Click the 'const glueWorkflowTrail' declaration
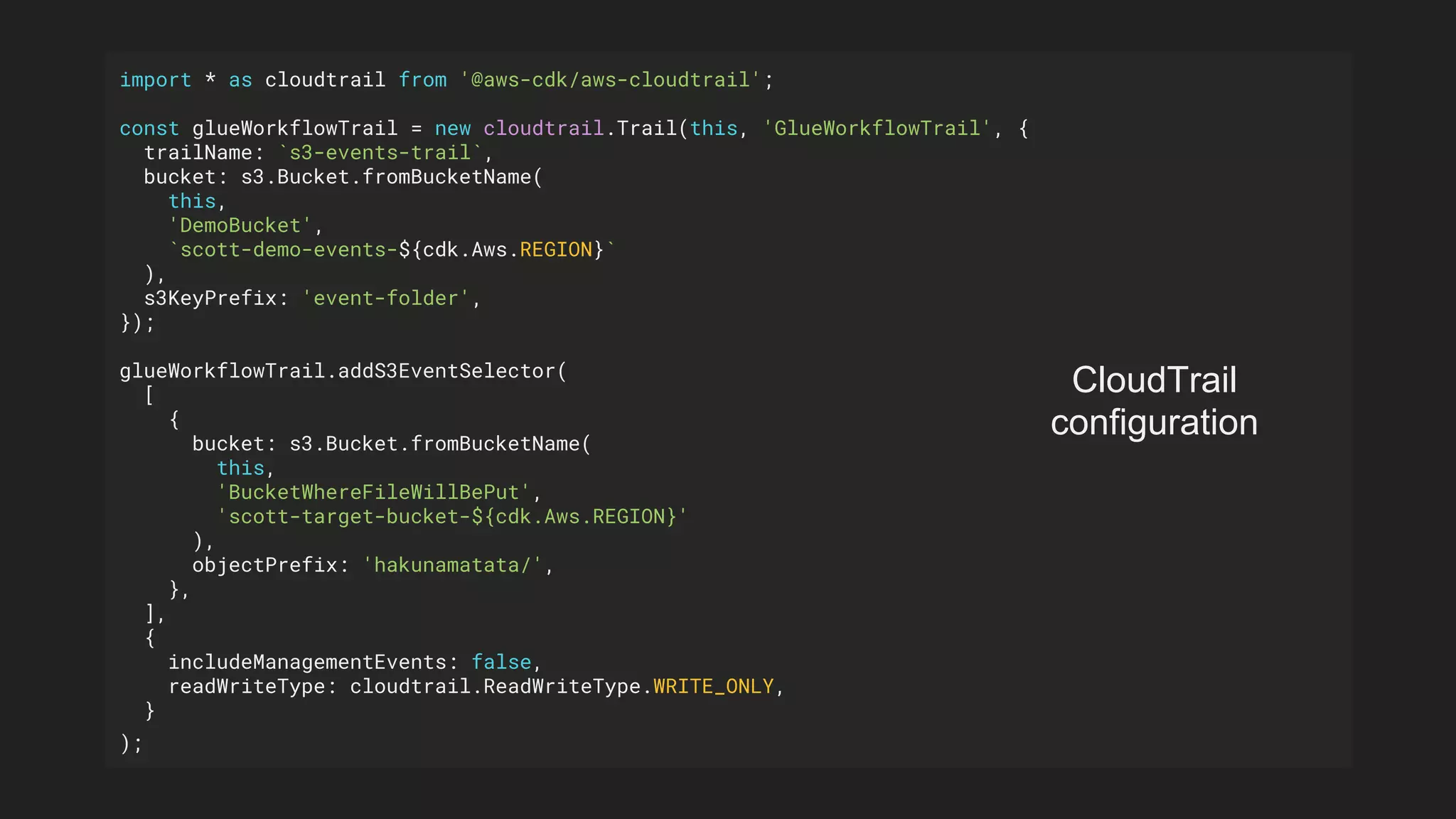Screen dimensions: 1456x819 tap(258, 129)
